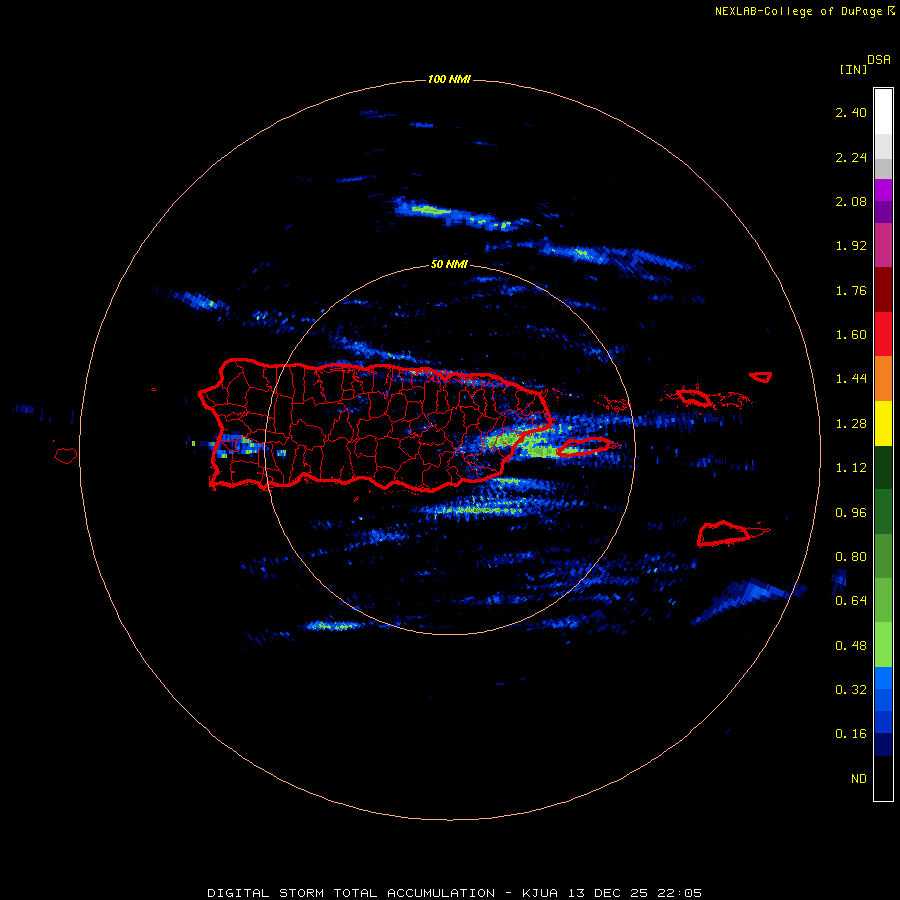Pick the black ND swatch at scale bottom

pyautogui.click(x=883, y=778)
